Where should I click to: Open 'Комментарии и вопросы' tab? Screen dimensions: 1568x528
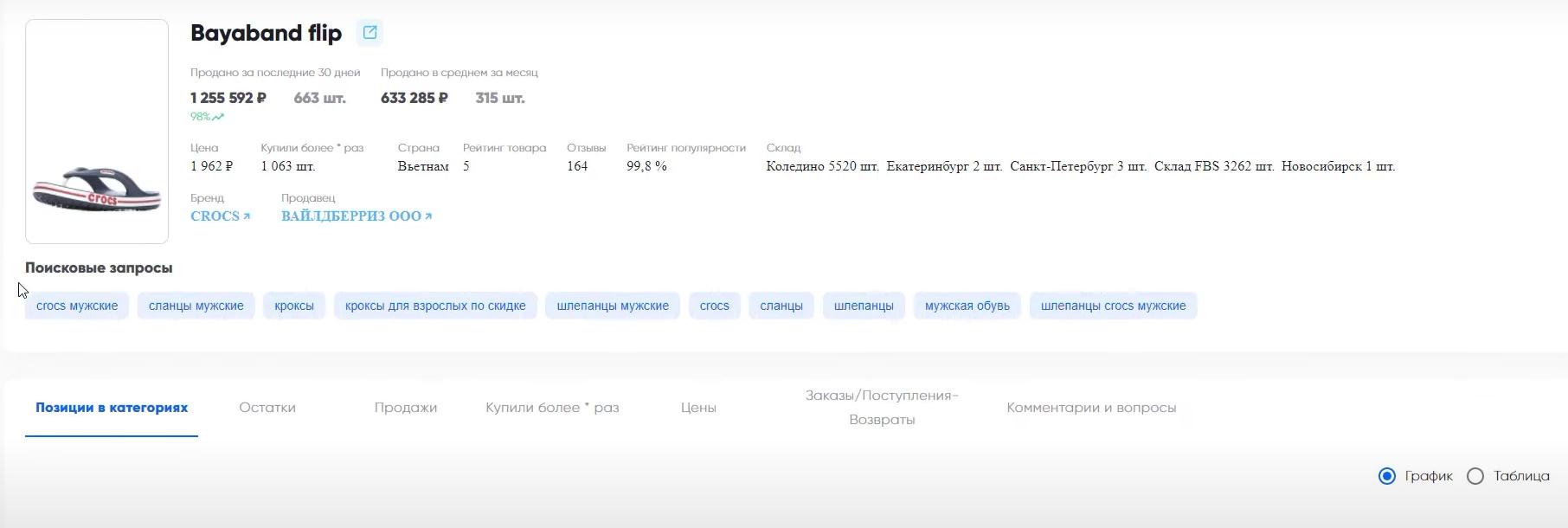tap(1091, 408)
